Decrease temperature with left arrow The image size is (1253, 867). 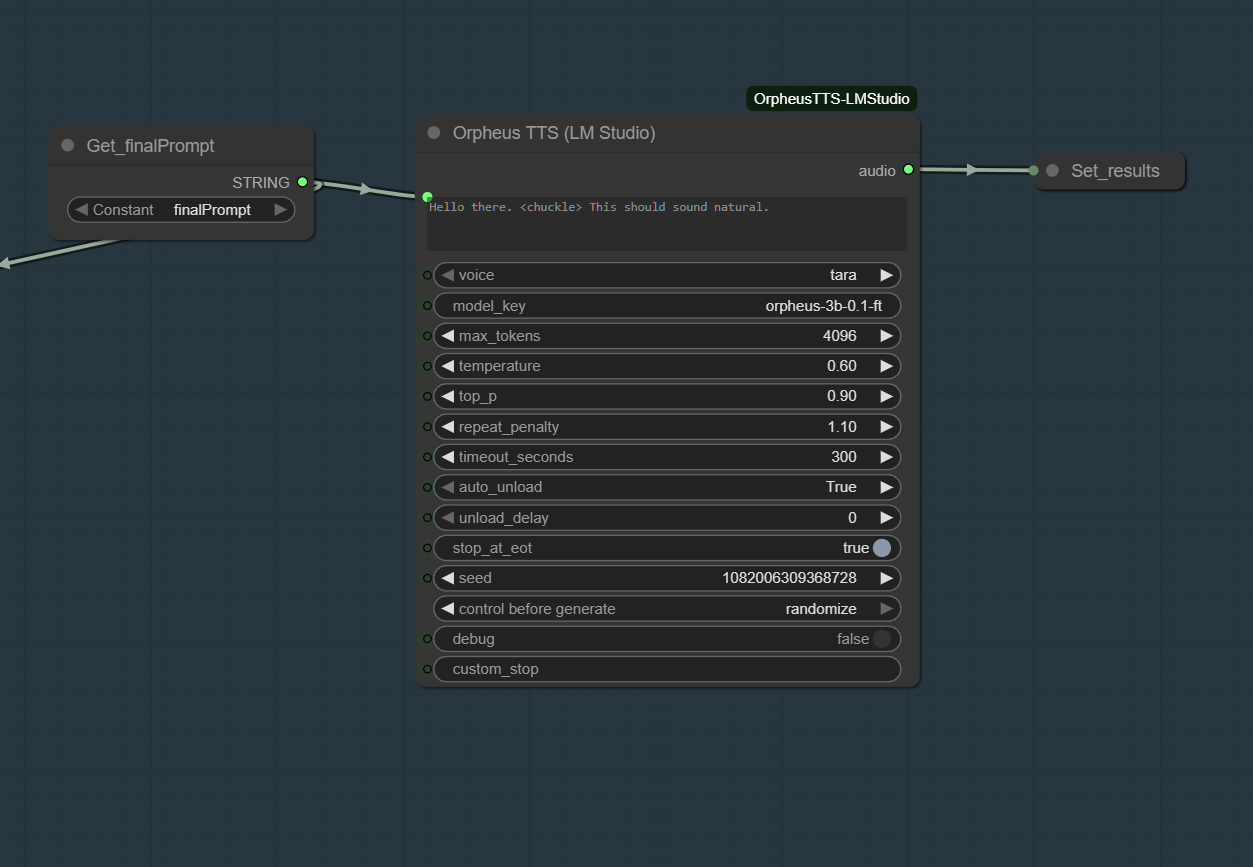pos(447,366)
